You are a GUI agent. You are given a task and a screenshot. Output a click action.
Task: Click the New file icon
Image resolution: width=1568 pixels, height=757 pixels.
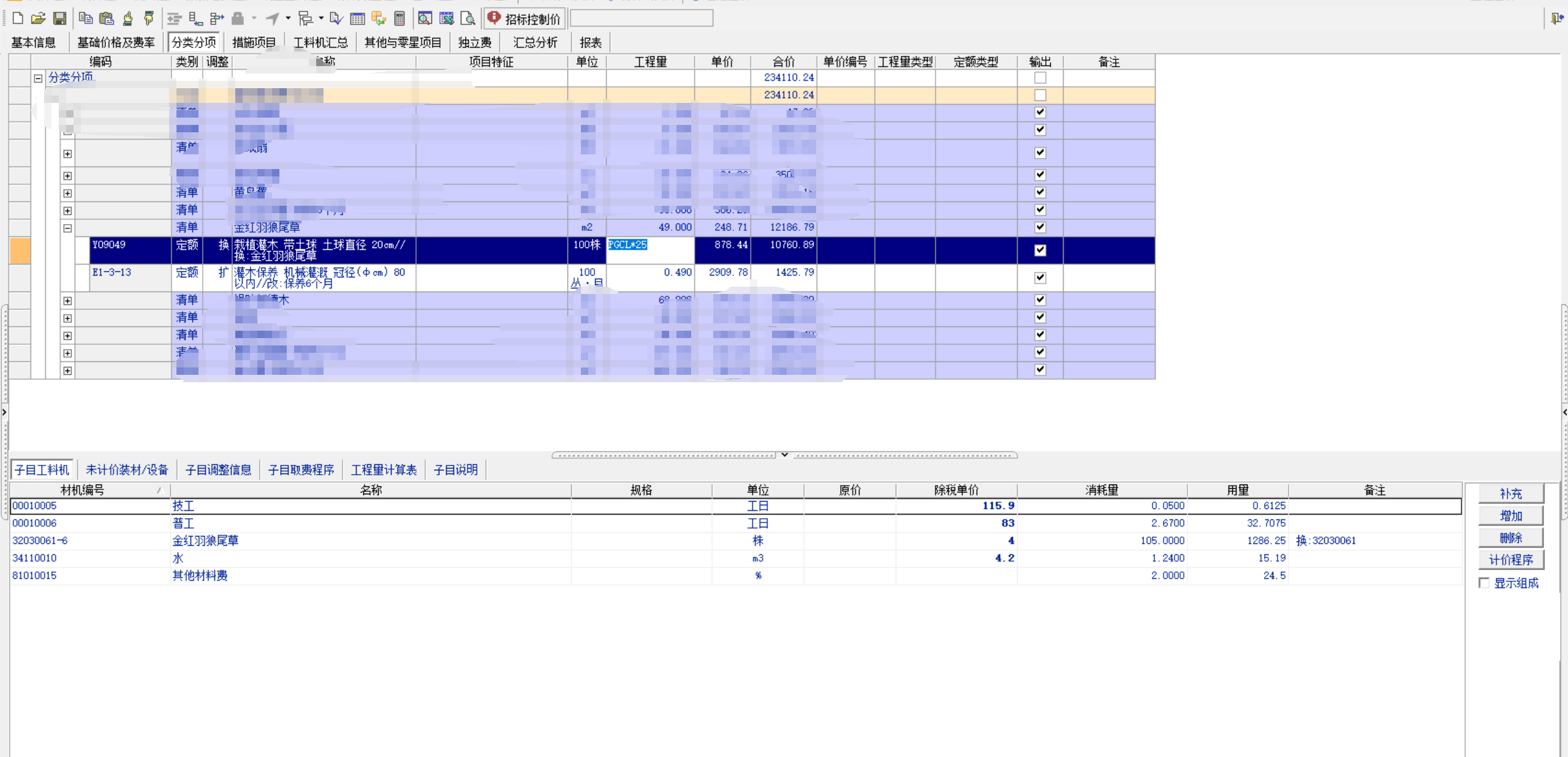17,18
